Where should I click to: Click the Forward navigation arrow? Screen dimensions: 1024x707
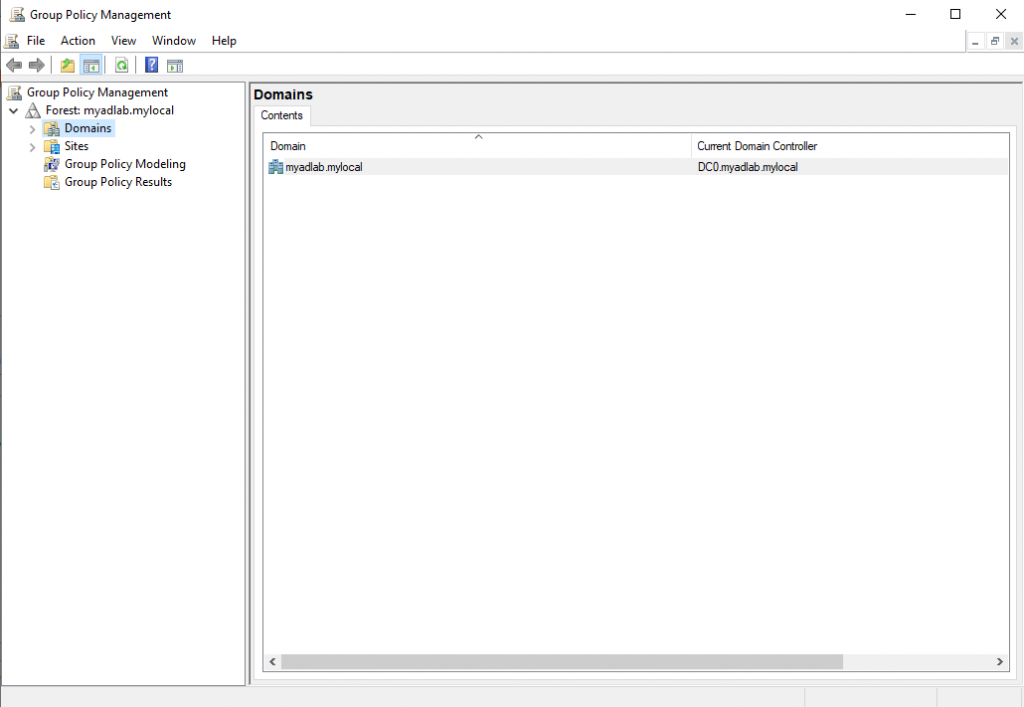pyautogui.click(x=37, y=64)
